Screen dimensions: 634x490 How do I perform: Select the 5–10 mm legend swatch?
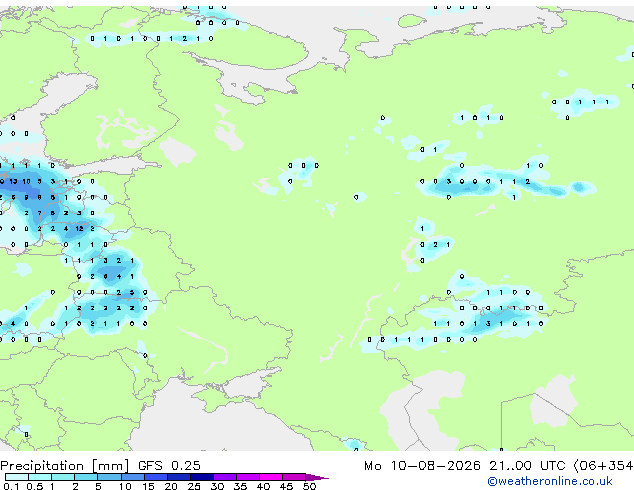pos(109,477)
